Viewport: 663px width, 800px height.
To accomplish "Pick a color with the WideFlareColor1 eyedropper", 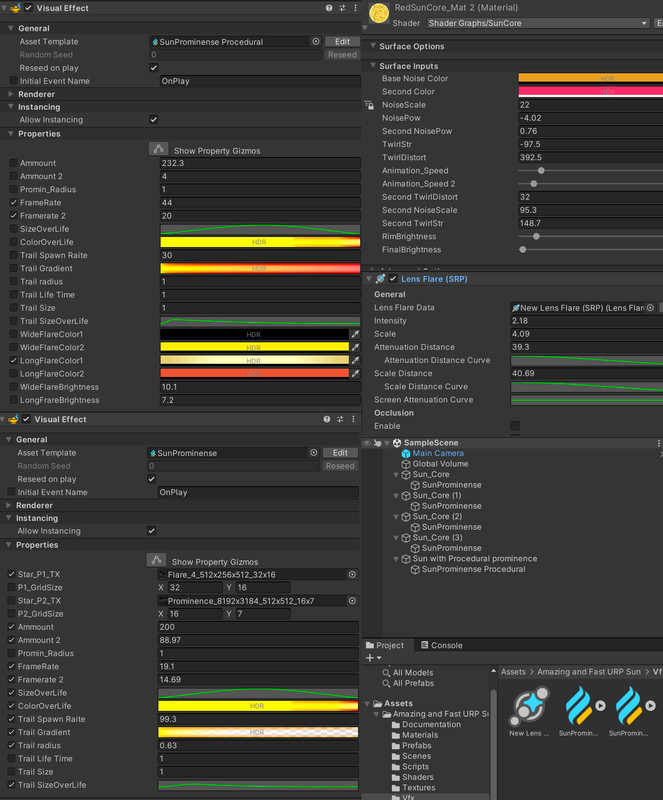I will [355, 334].
